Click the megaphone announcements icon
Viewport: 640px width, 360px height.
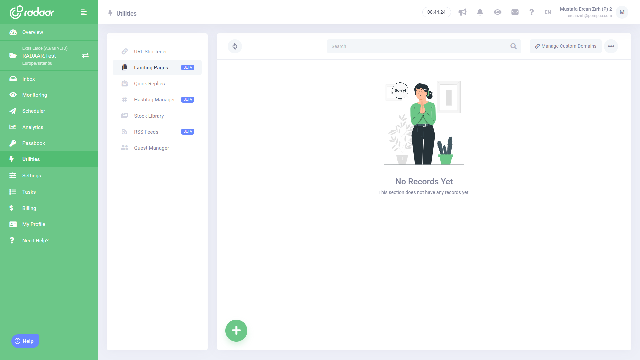[462, 12]
